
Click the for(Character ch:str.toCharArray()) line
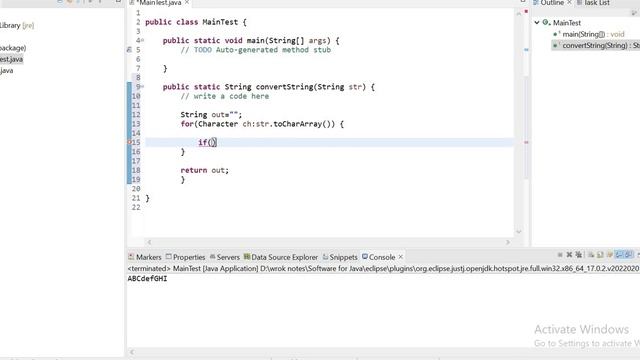[x=262, y=124]
